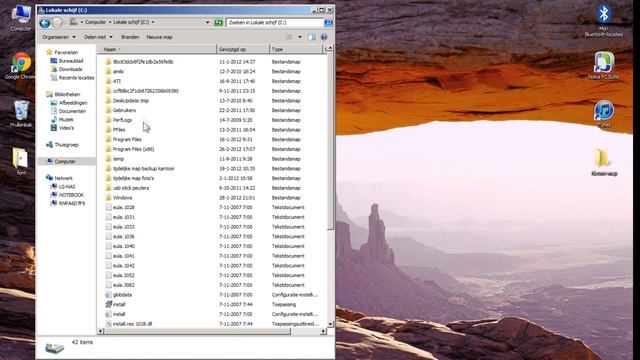Open the Bluetooth locaties desktop icon
640x360 pixels.
point(604,20)
